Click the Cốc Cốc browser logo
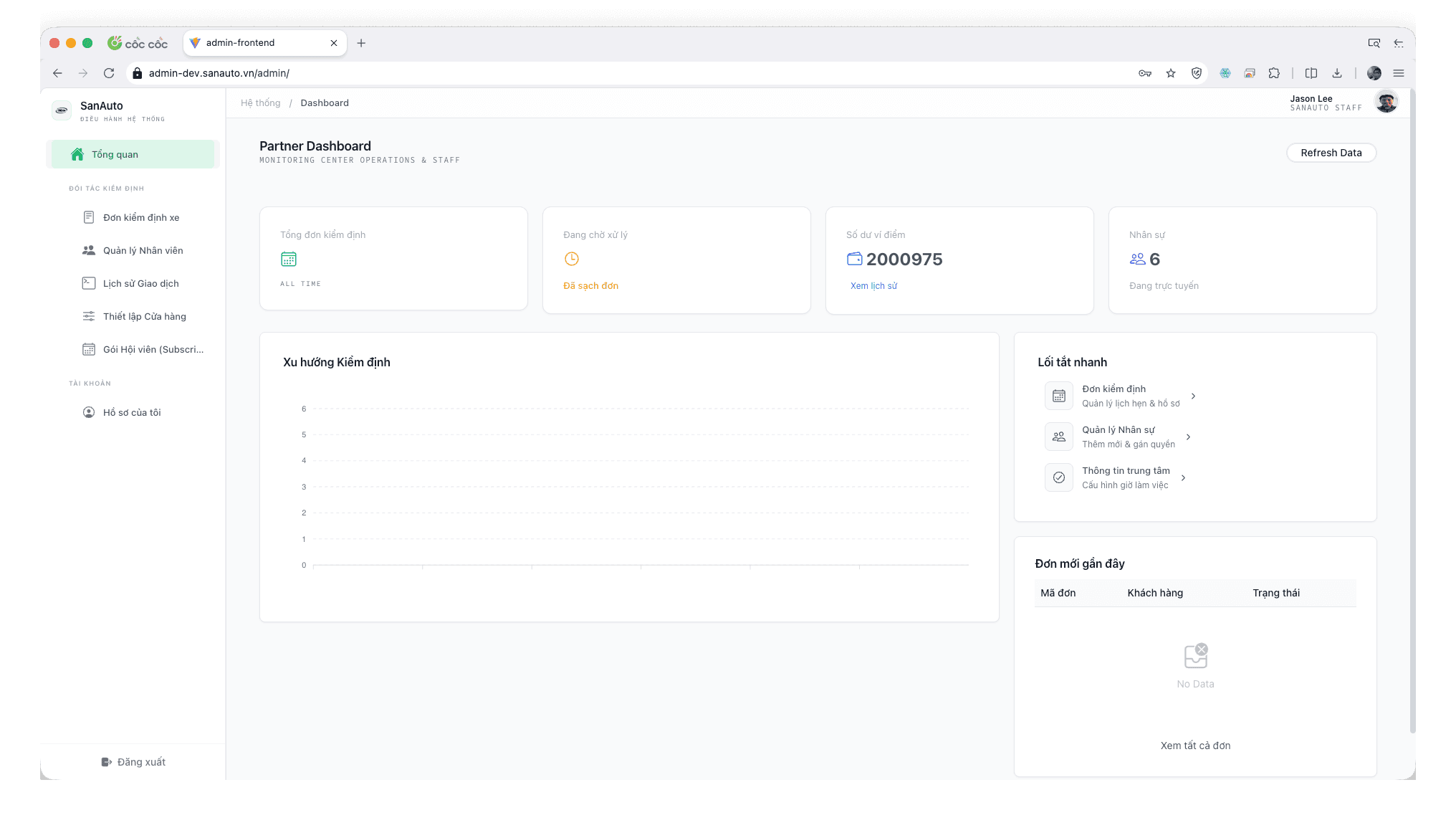 pyautogui.click(x=138, y=43)
